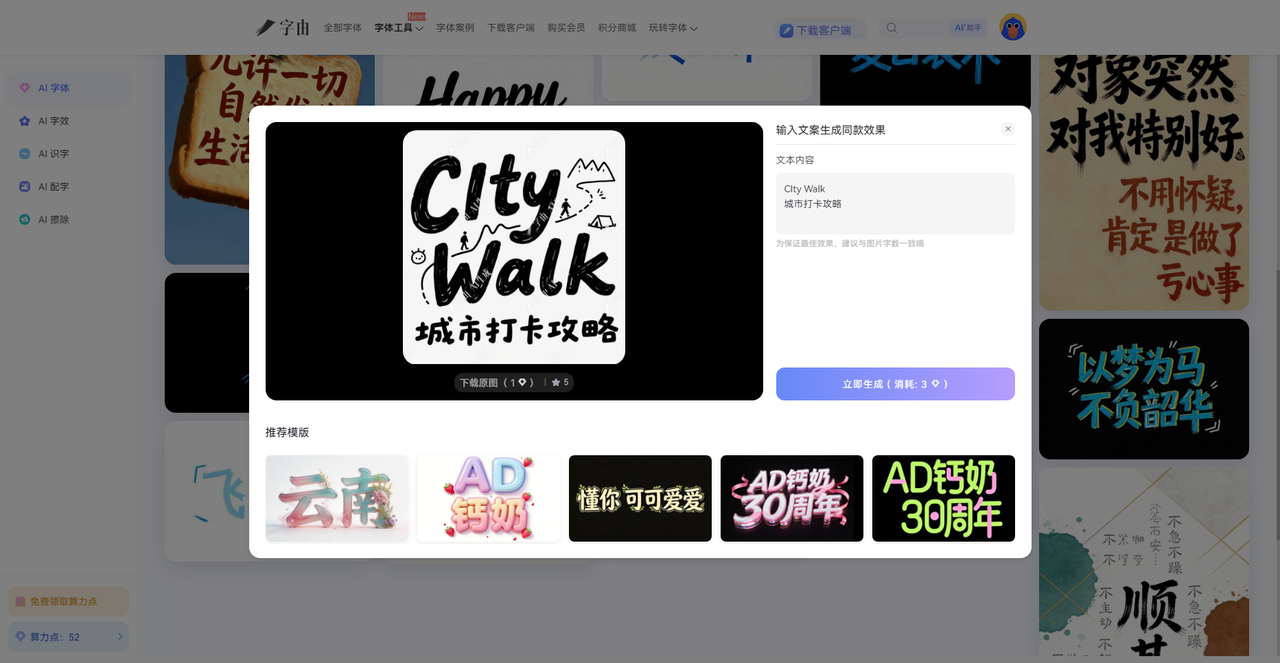This screenshot has width=1280, height=663.
Task: Click the search magnifier icon
Action: (892, 28)
